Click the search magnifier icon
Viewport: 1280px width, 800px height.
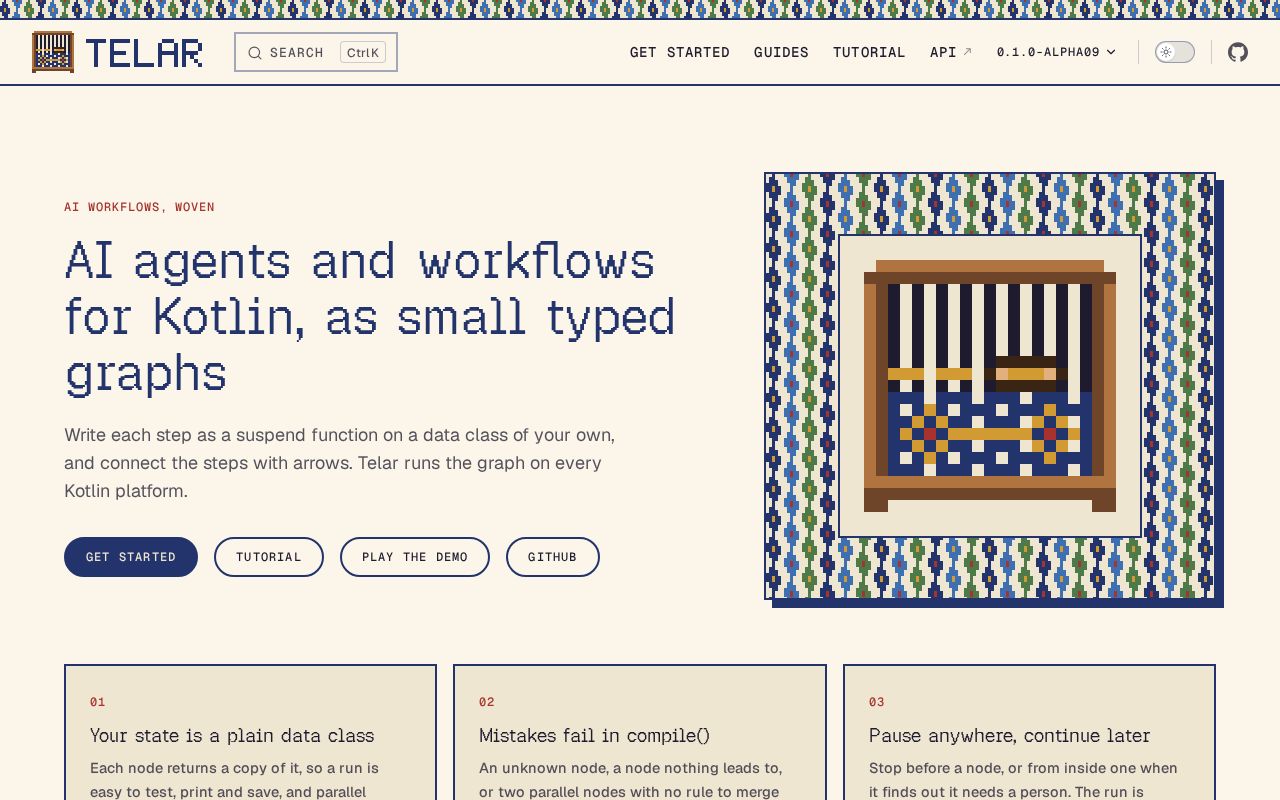(255, 53)
